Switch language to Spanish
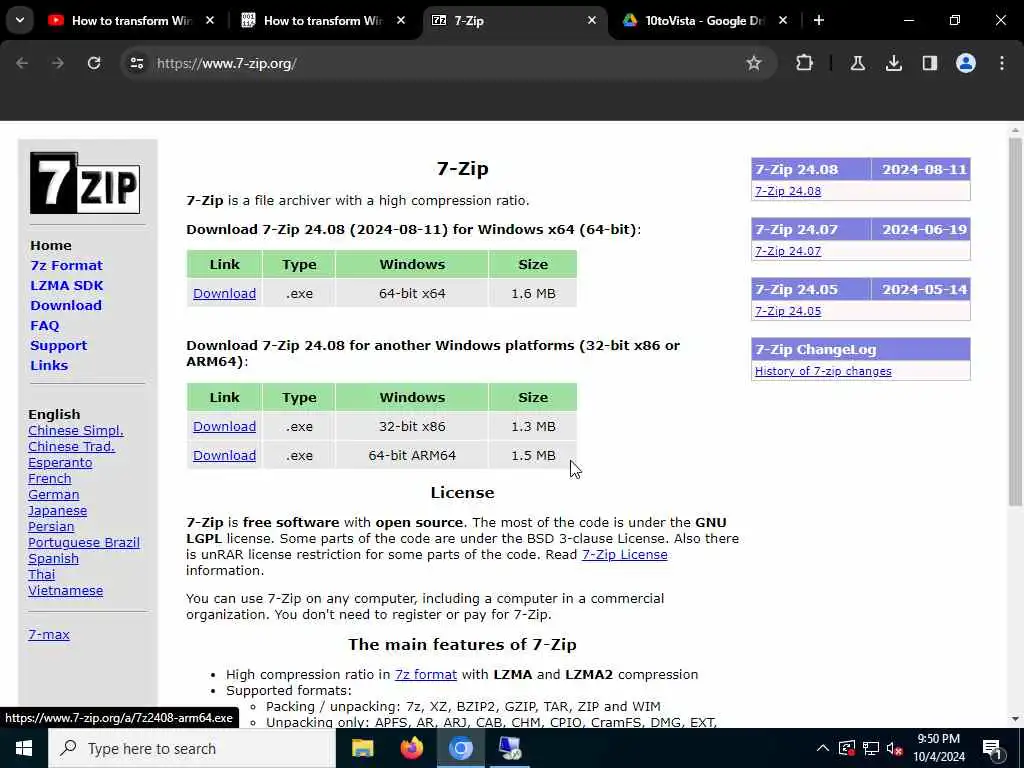 [x=54, y=559]
